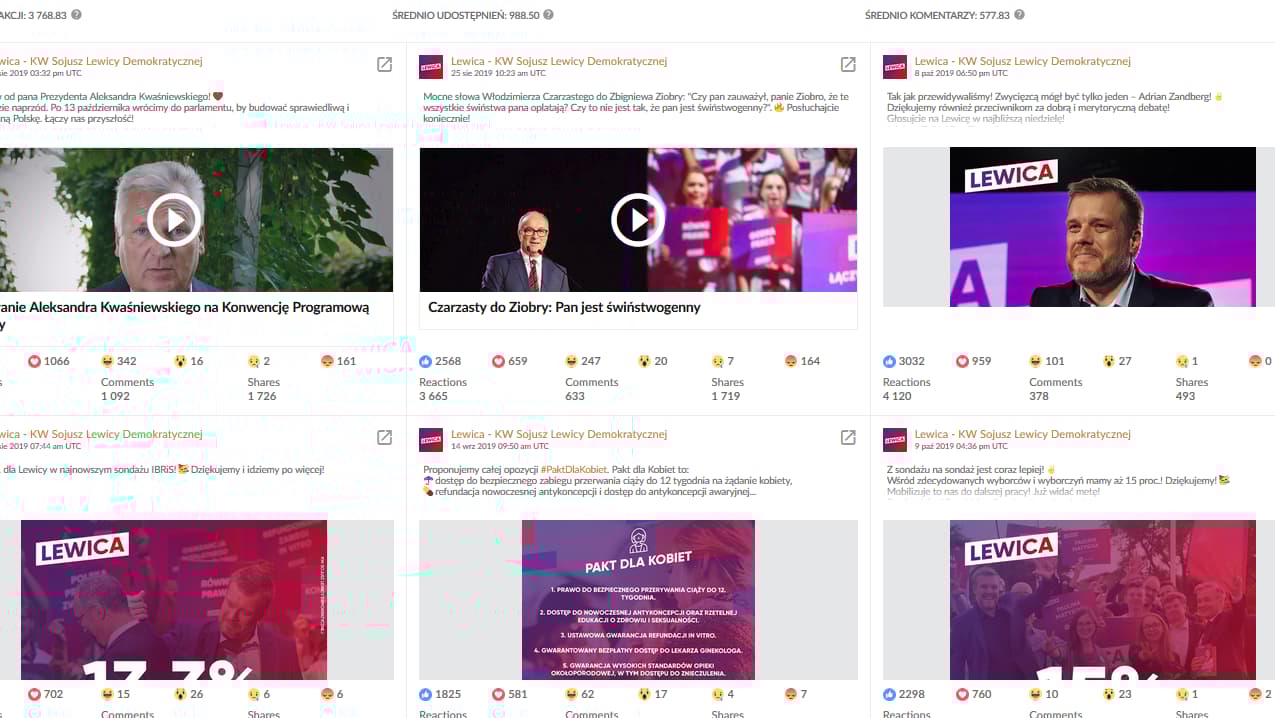The height and width of the screenshot is (718, 1275).
Task: Open the Adrian Zandberg Lewica image
Action: click(x=1103, y=227)
